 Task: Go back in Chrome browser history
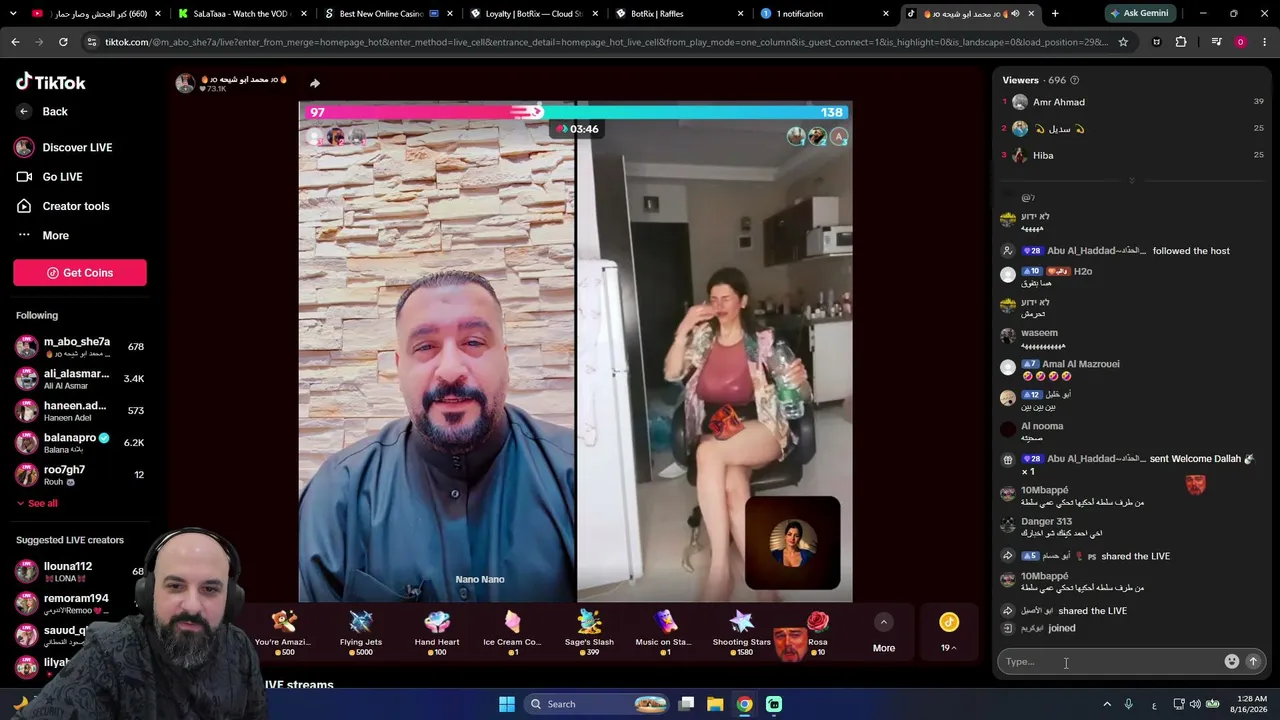point(15,42)
